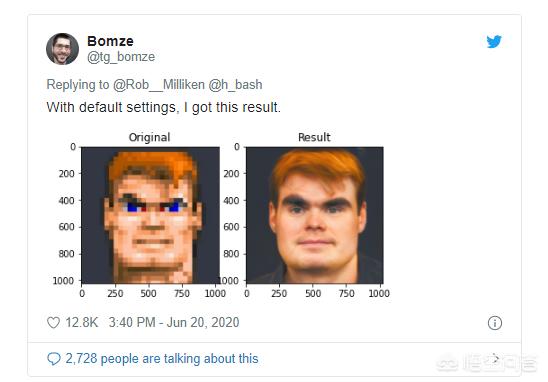Click the heart like icon

point(53,322)
